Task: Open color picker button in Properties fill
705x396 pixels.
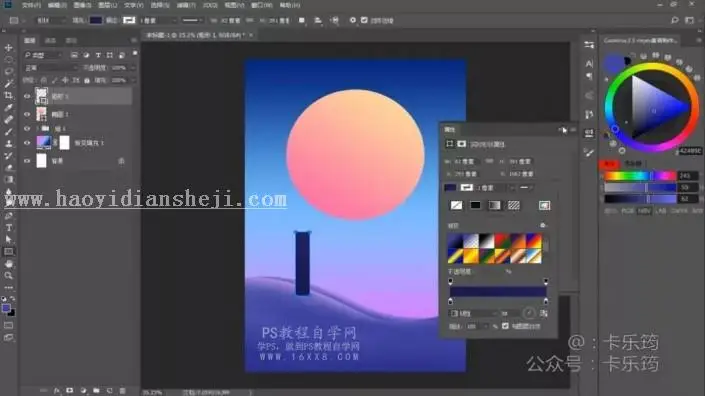Action: coord(544,205)
